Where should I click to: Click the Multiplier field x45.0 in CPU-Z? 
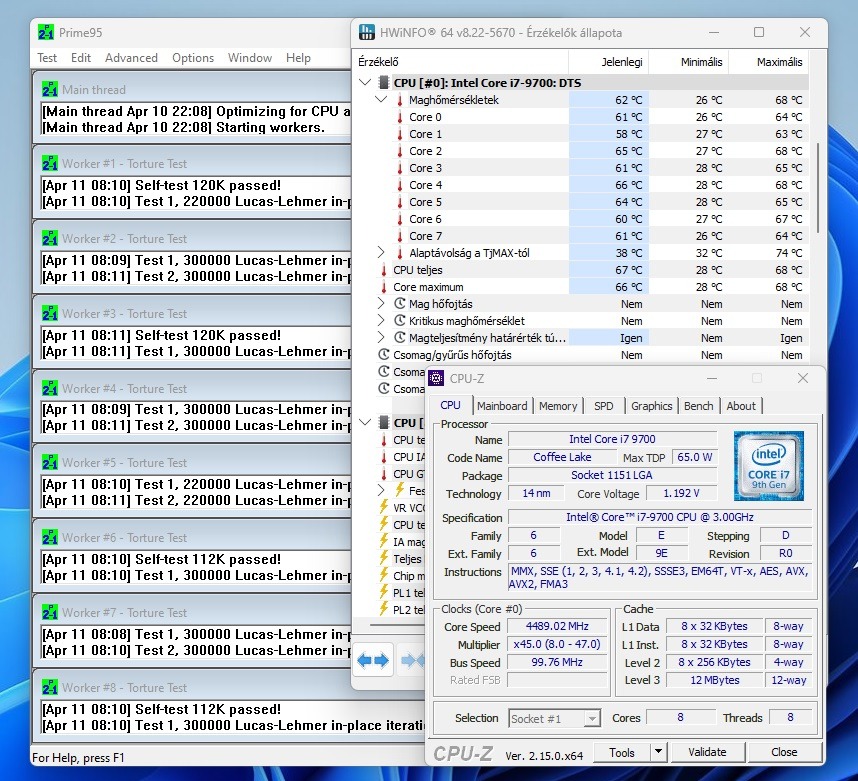(x=557, y=644)
